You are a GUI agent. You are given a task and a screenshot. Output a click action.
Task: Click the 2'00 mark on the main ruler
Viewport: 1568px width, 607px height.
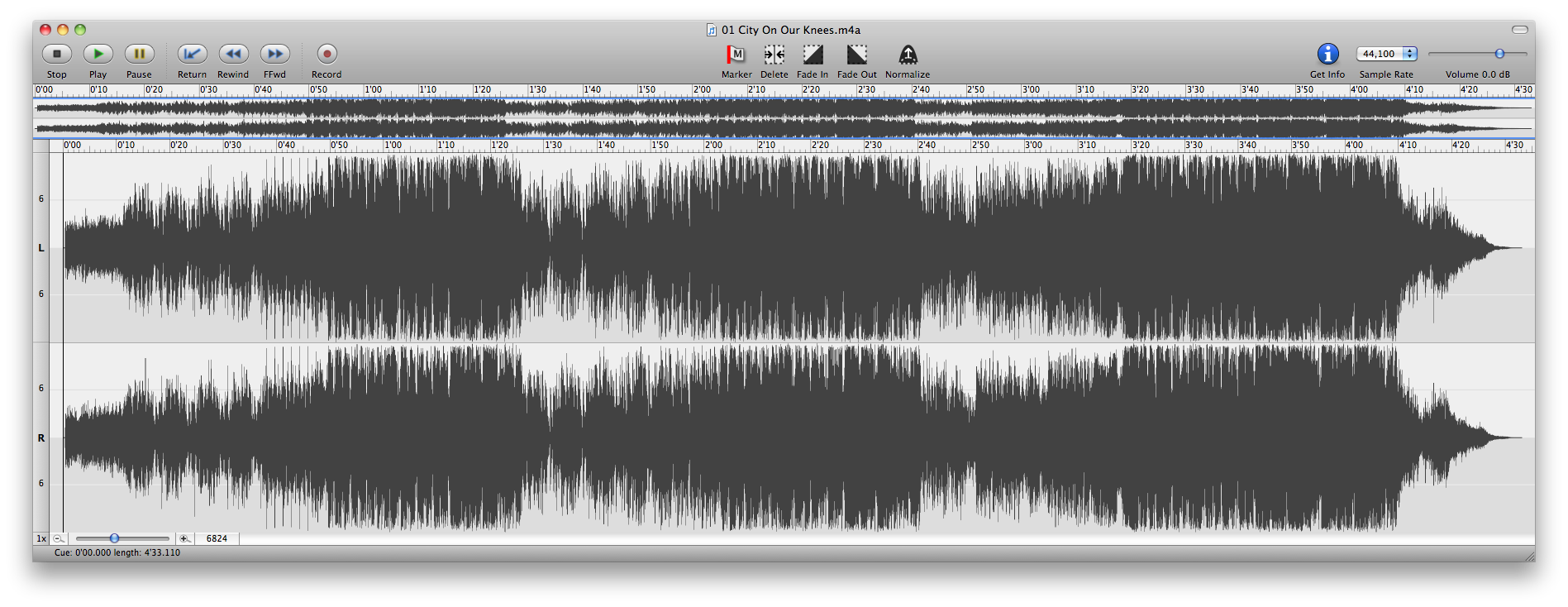713,145
